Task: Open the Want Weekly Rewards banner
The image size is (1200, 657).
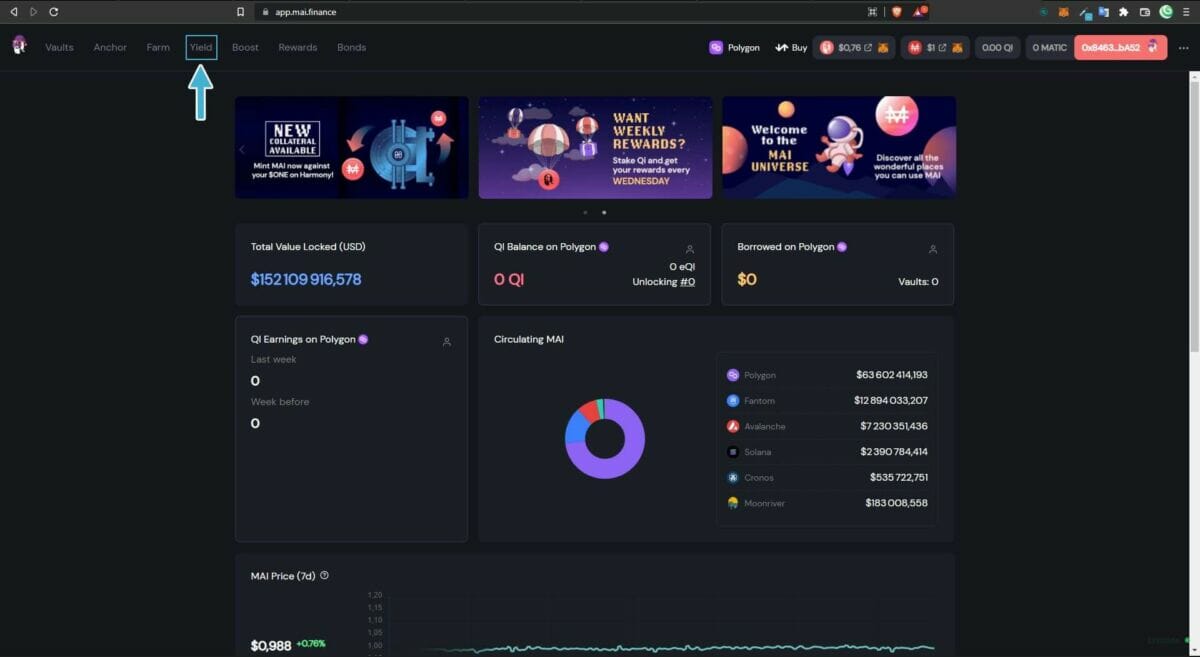Action: 595,147
